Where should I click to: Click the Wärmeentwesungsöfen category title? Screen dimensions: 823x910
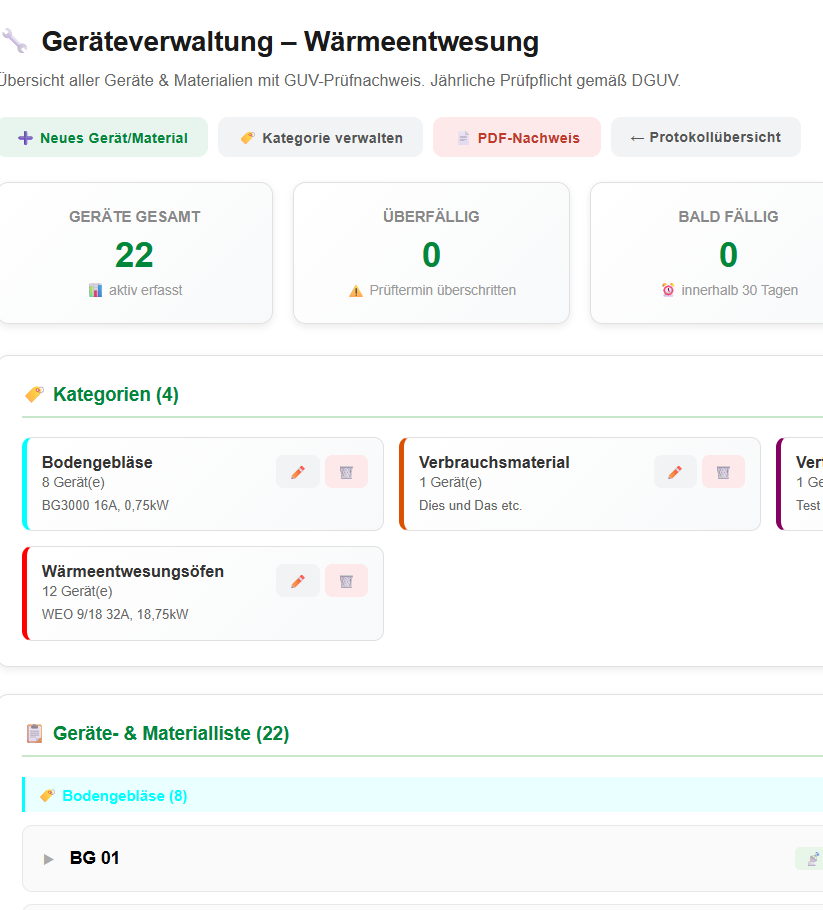coord(132,572)
